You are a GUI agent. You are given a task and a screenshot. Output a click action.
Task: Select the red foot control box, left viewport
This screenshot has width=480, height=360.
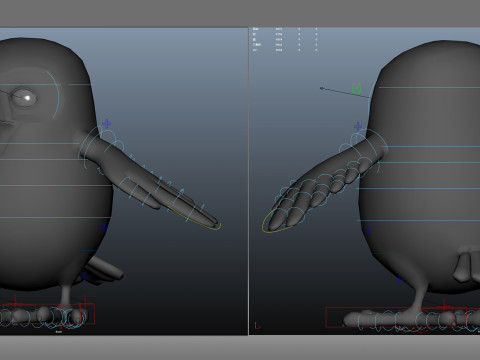coord(48,314)
